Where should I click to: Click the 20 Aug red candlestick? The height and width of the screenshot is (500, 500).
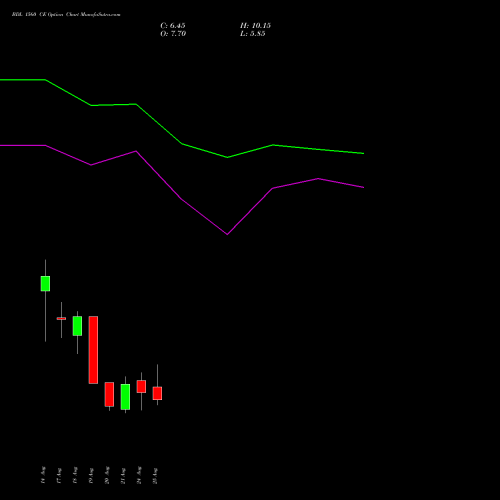point(109,394)
